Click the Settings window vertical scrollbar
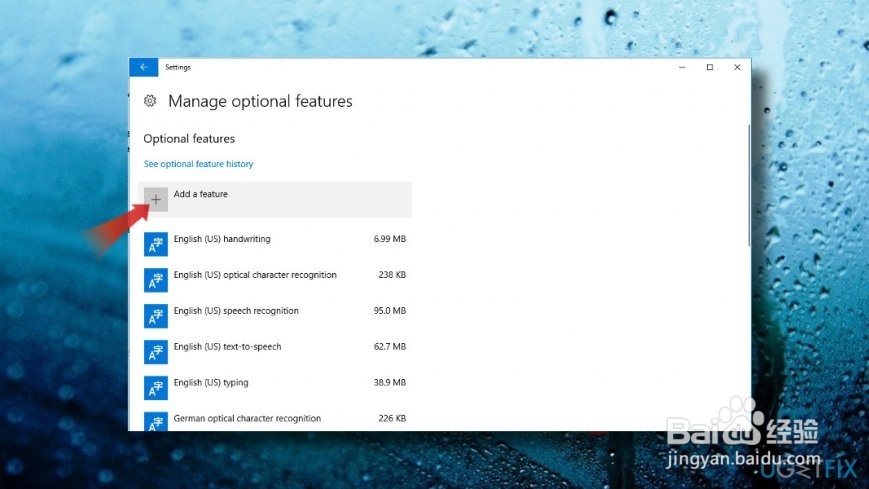869x489 pixels. [x=749, y=186]
